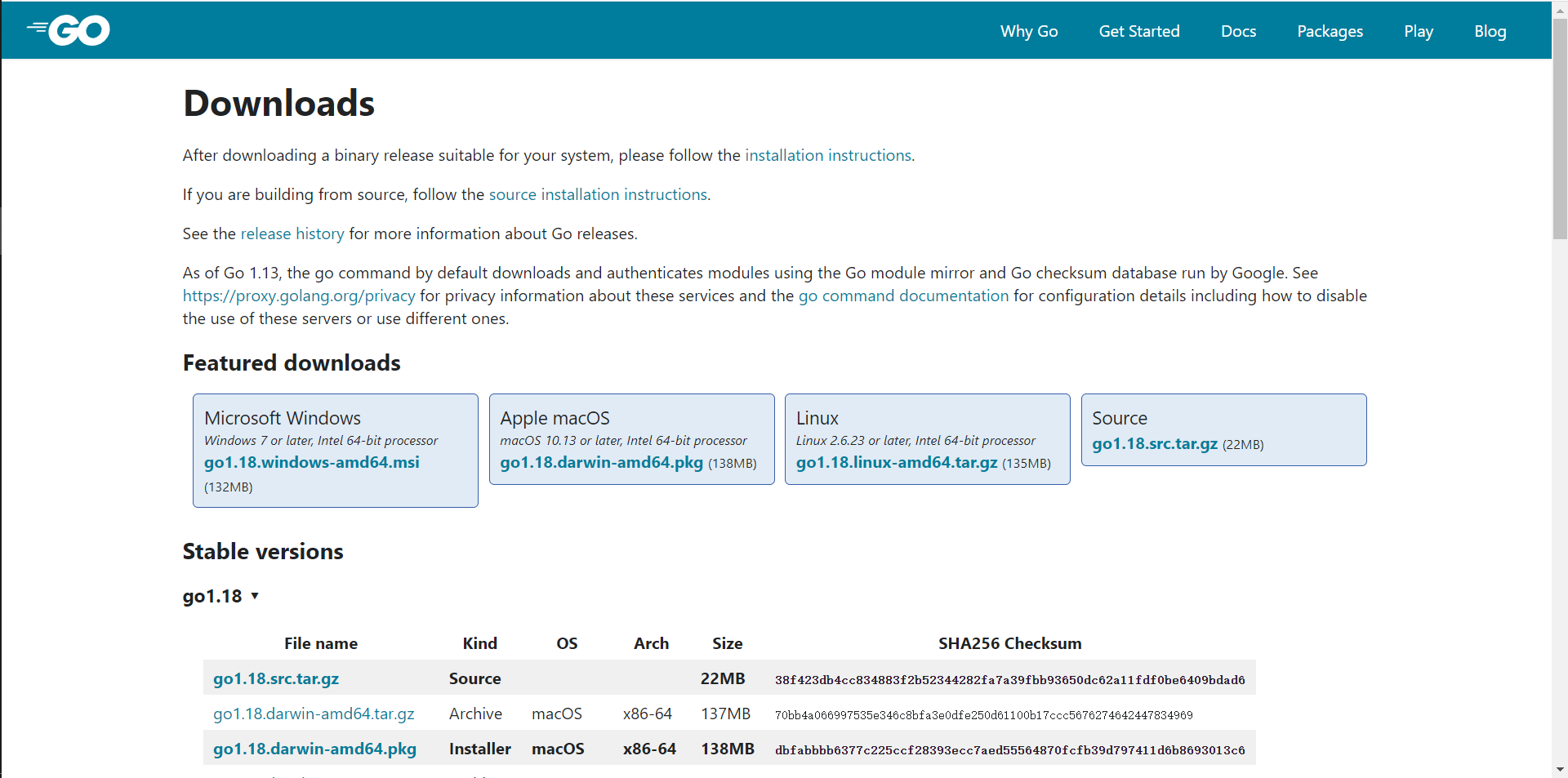Viewport: 1568px width, 778px height.
Task: Click go1.18.darwin-amd64.tar.gz in the table
Action: click(x=314, y=714)
